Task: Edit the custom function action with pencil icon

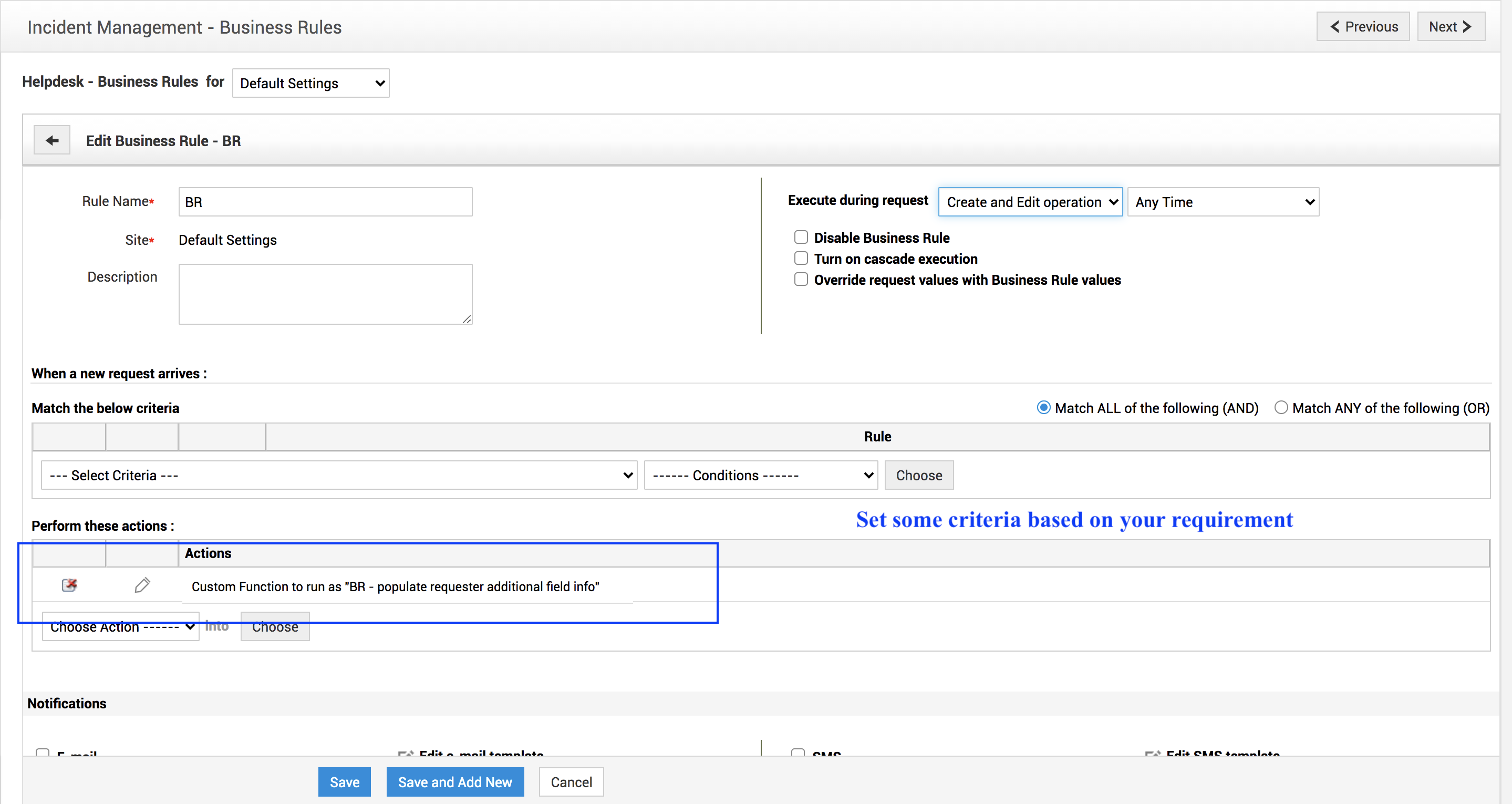Action: [142, 585]
